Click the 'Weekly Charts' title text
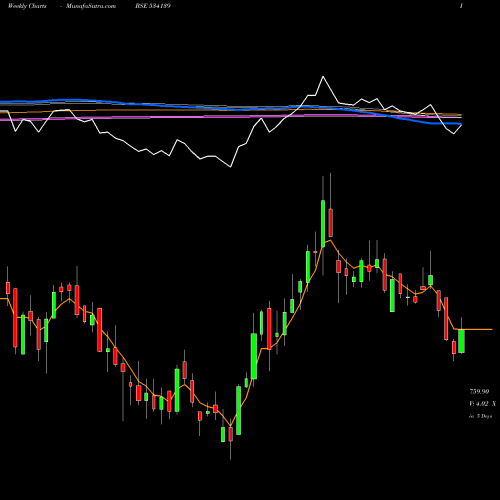 click(x=27, y=6)
